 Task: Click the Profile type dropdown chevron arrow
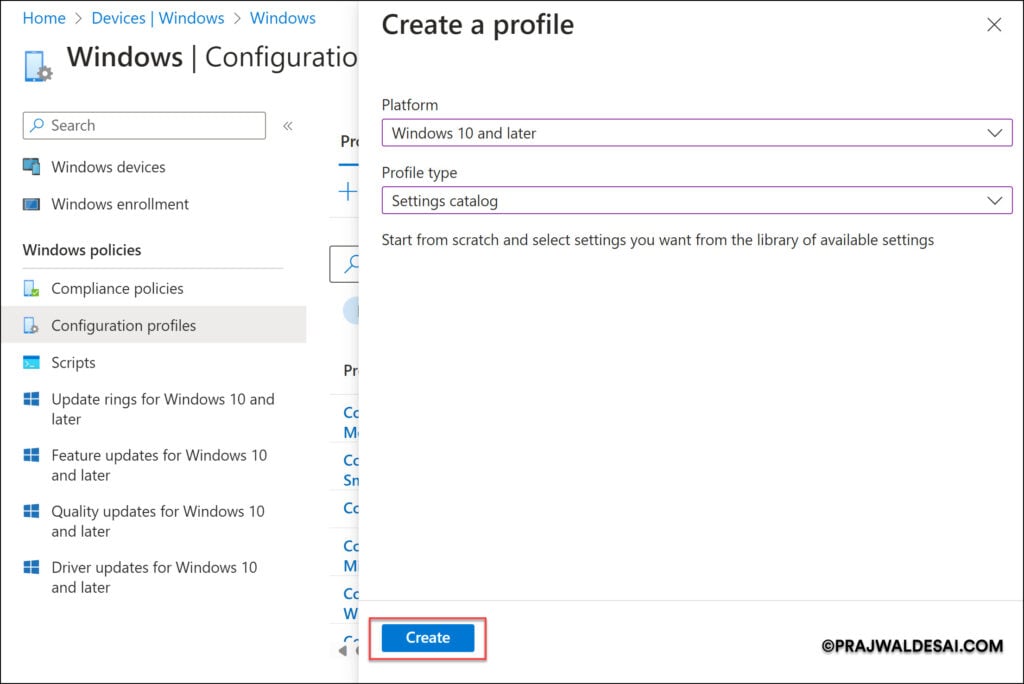pos(994,201)
